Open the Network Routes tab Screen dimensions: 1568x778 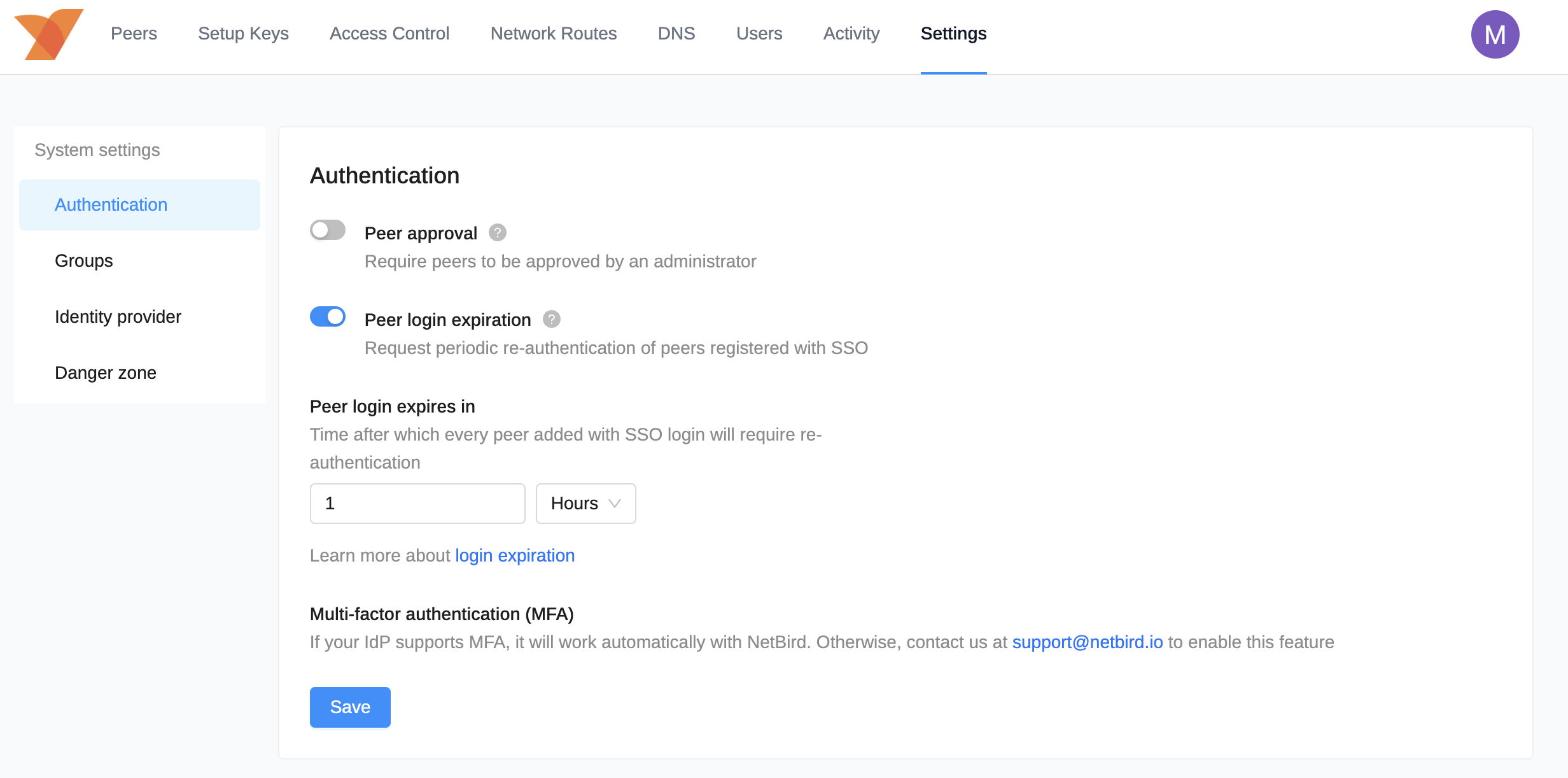point(553,34)
